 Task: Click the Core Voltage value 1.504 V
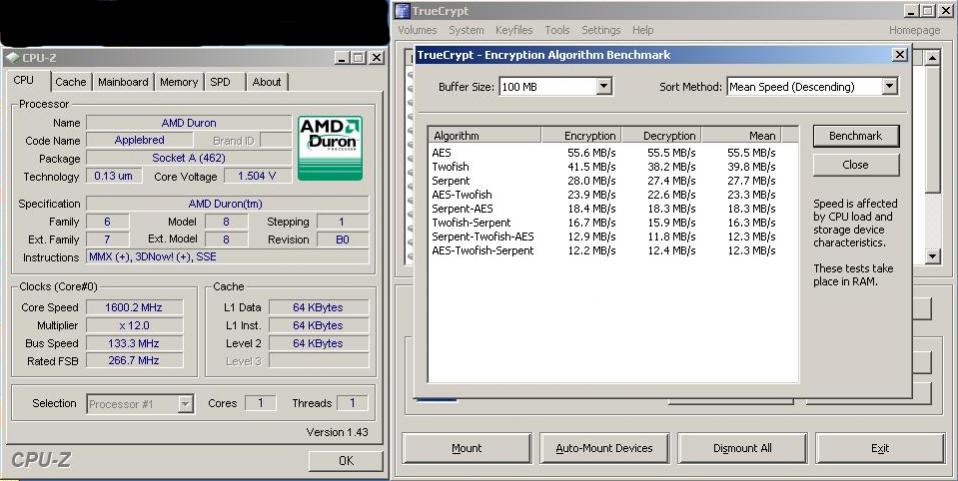[x=257, y=176]
